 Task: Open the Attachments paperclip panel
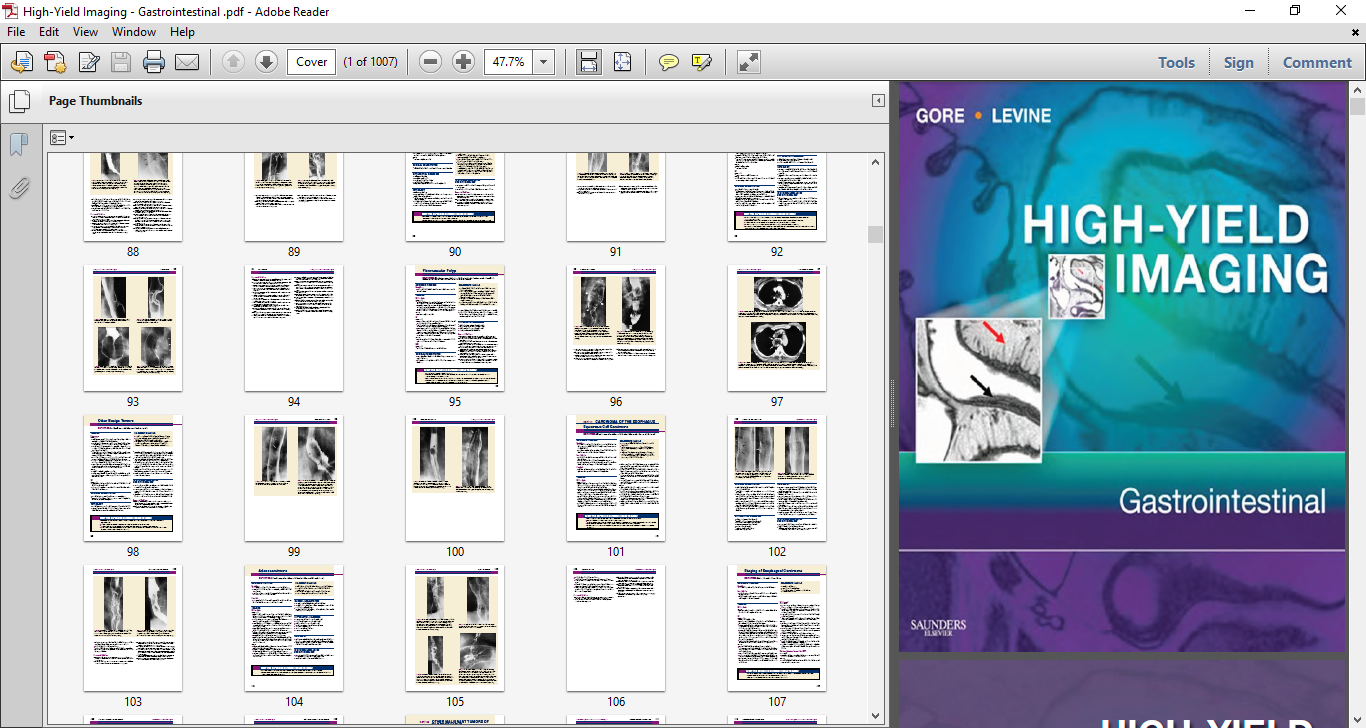(19, 187)
